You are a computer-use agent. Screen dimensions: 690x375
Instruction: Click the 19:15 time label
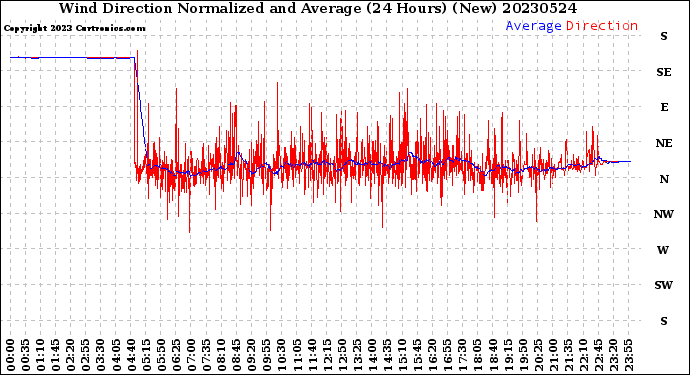pos(508,355)
